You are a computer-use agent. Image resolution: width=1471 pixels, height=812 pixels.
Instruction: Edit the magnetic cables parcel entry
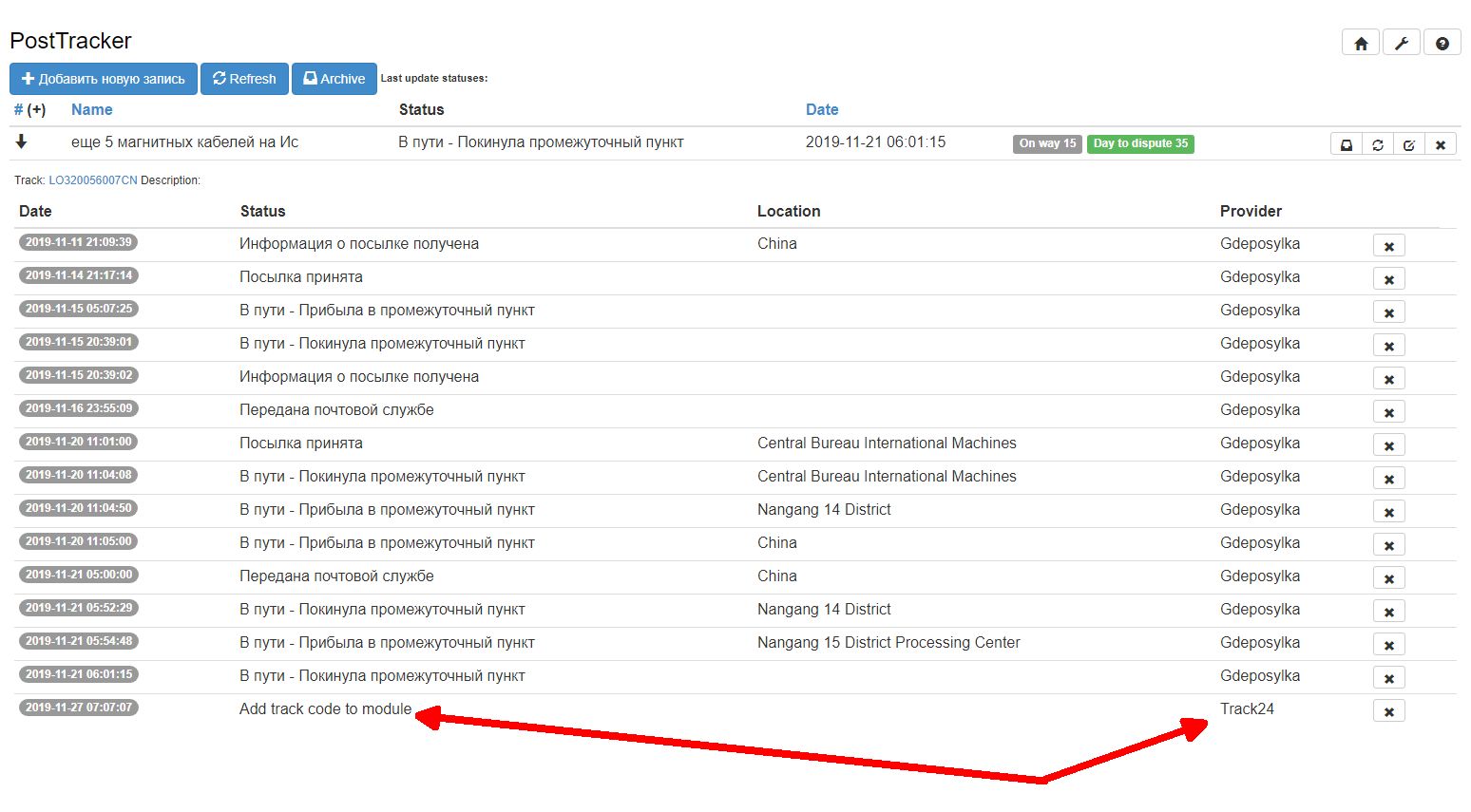pyautogui.click(x=1409, y=144)
